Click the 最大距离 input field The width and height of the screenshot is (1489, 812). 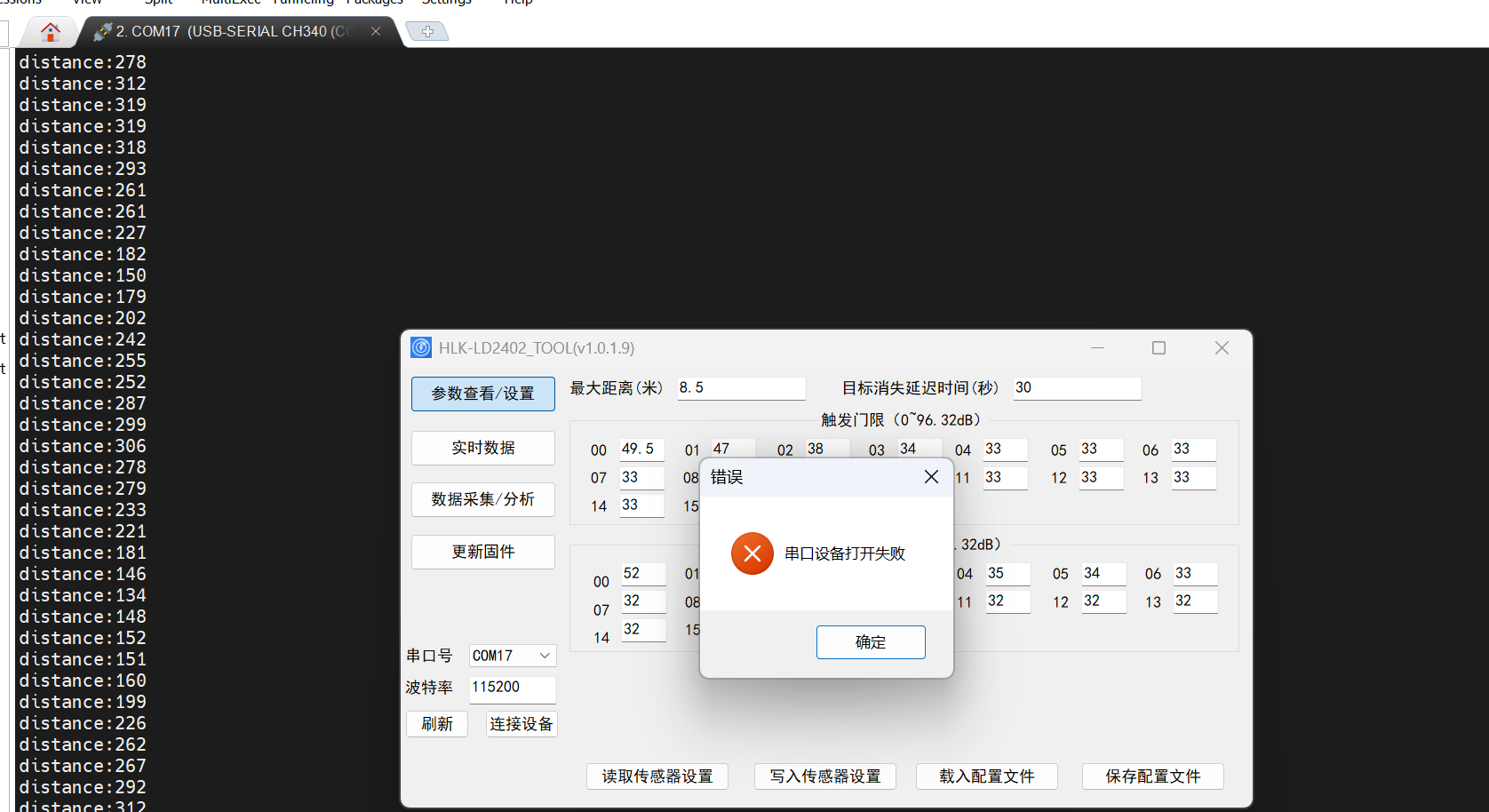point(742,388)
